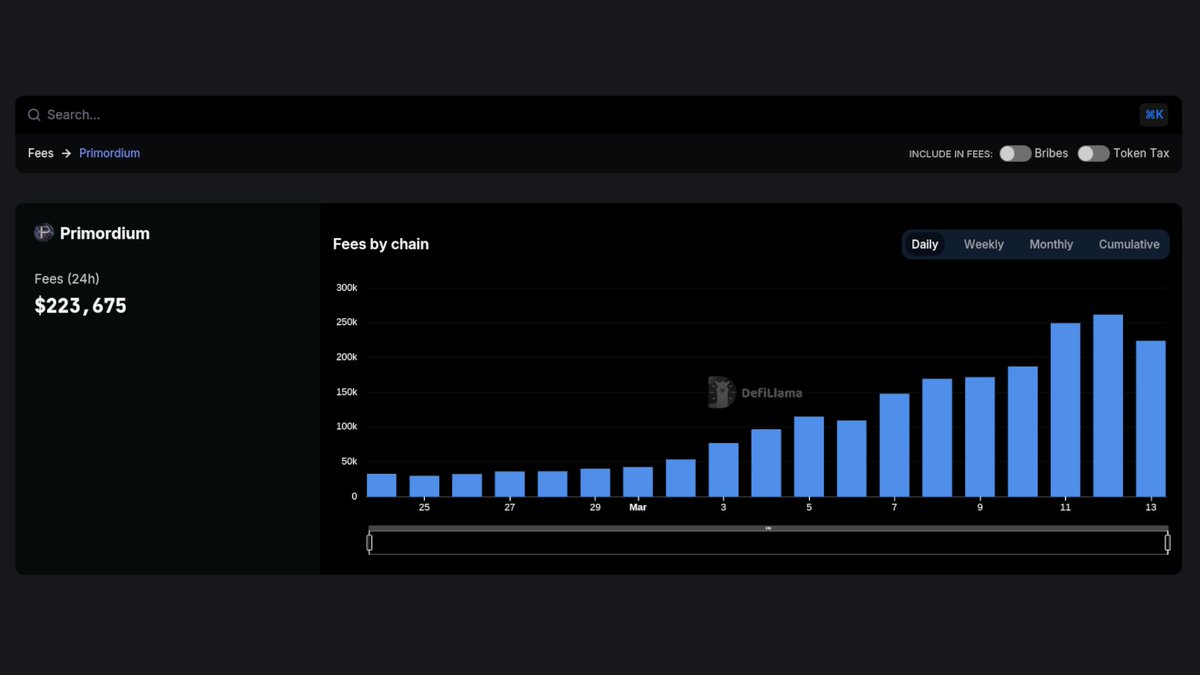
Task: Click the bar above the 25 label
Action: 424,486
